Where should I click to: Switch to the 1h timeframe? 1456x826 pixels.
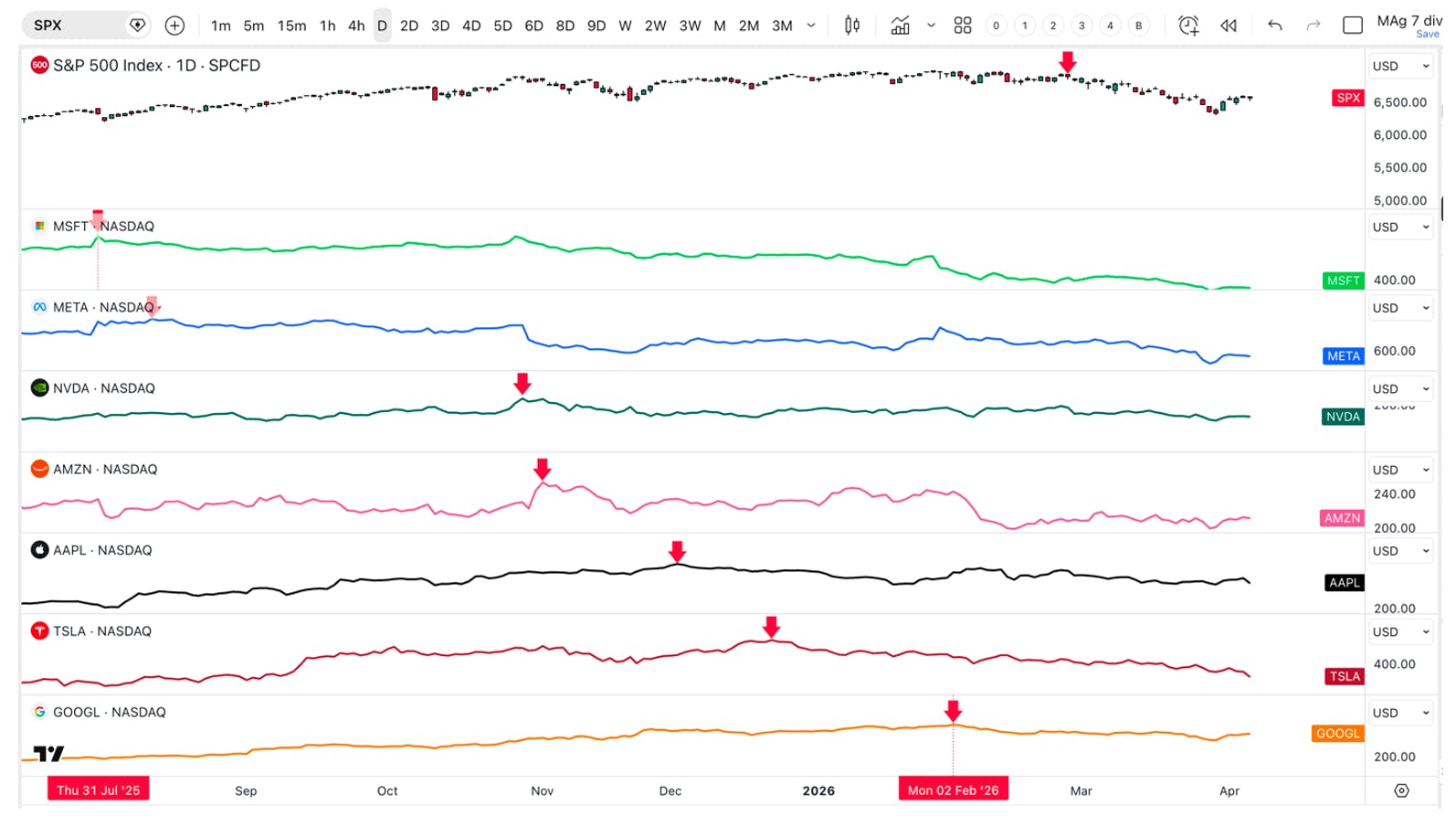[328, 26]
